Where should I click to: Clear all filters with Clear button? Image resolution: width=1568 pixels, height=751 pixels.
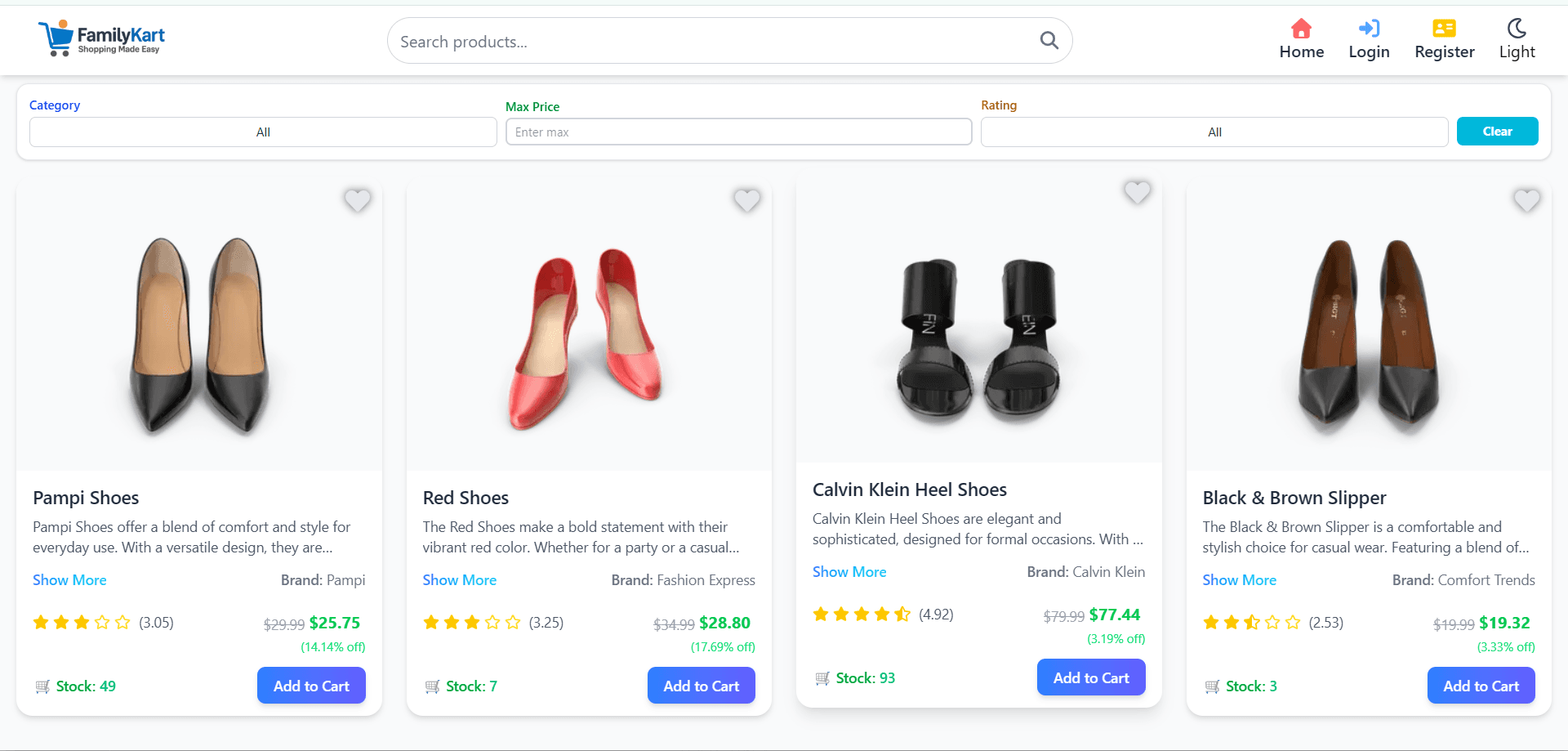(1497, 132)
